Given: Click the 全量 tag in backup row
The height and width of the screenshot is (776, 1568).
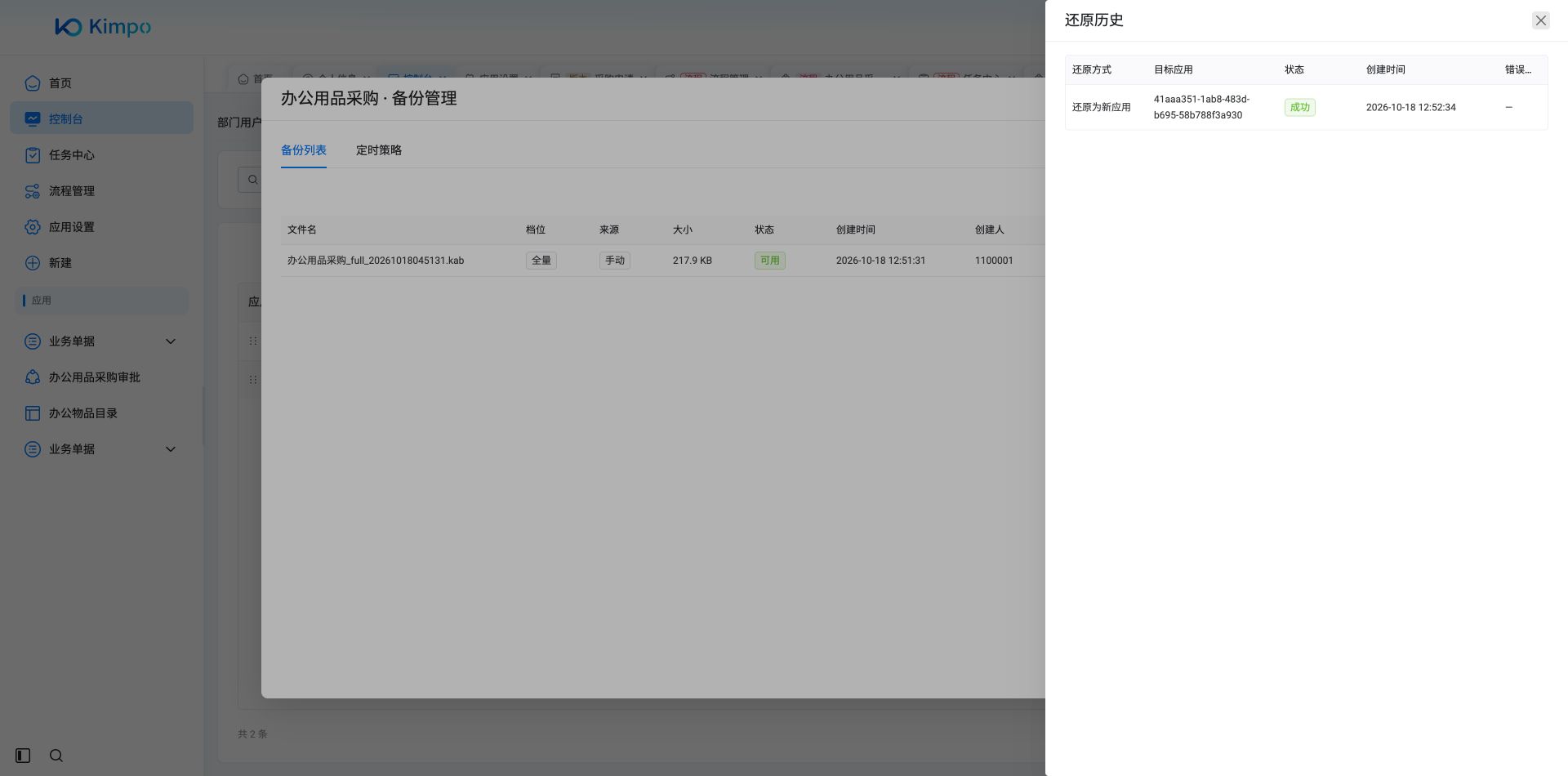Looking at the screenshot, I should [x=541, y=261].
